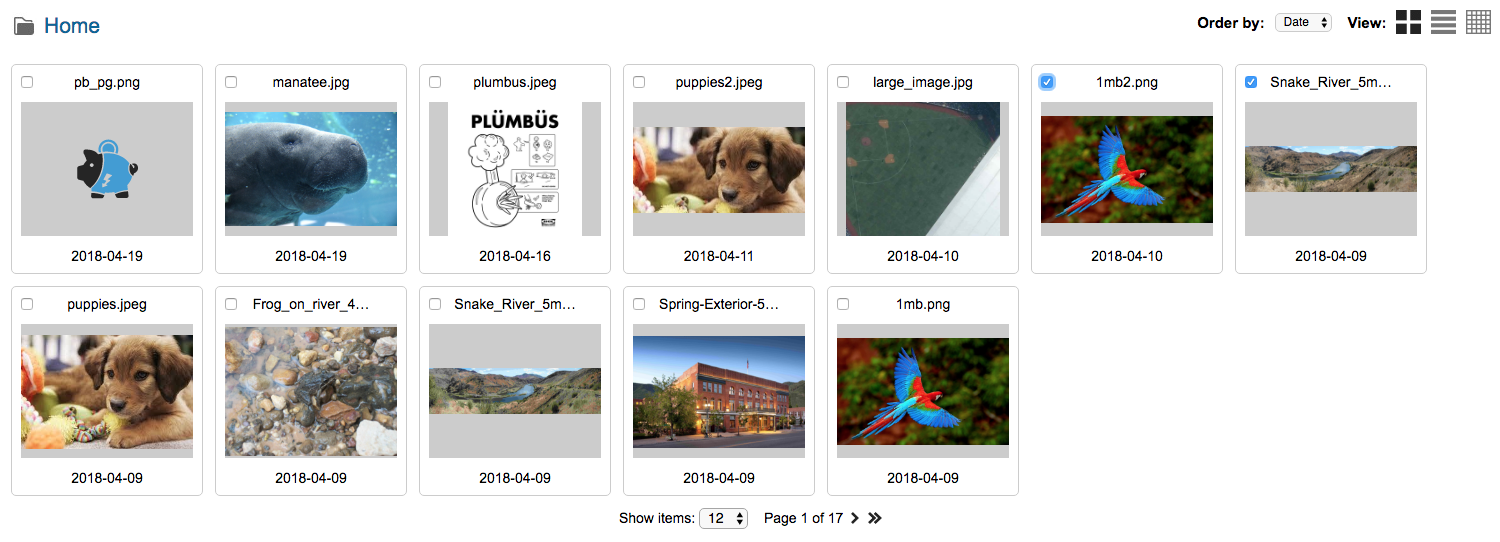Open the piggy bank pb_pg.png thumbnail
Screen dimensions: 1500x542
(x=107, y=169)
